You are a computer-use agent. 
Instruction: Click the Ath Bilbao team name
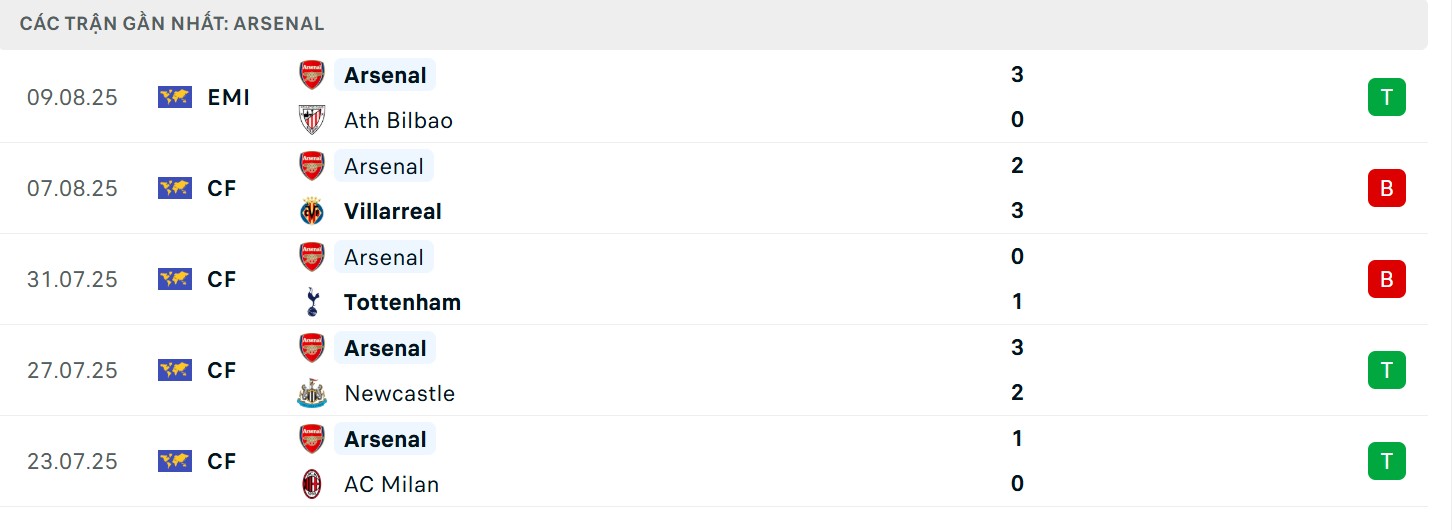pos(398,120)
